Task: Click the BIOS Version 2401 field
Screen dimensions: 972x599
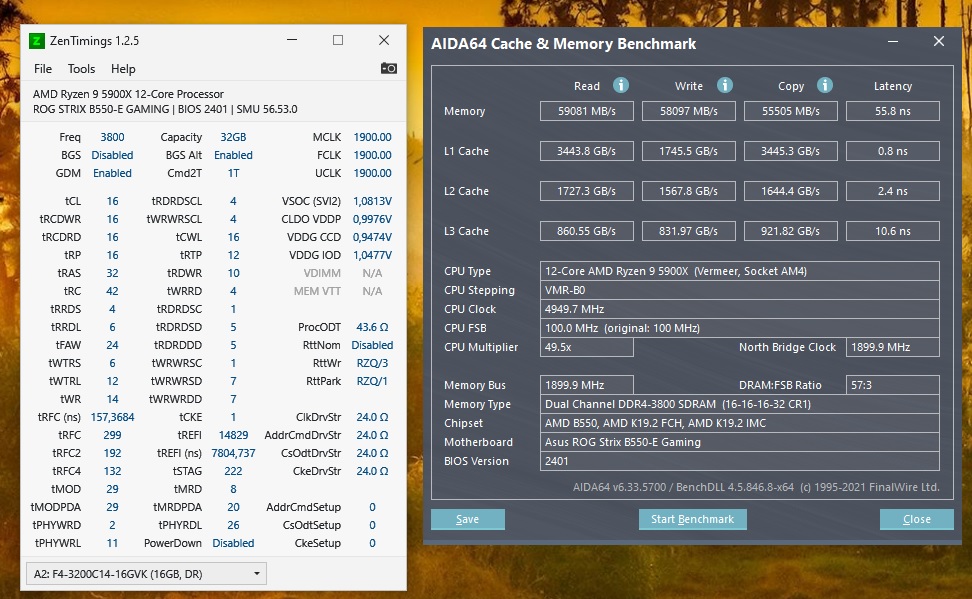Action: (x=740, y=461)
